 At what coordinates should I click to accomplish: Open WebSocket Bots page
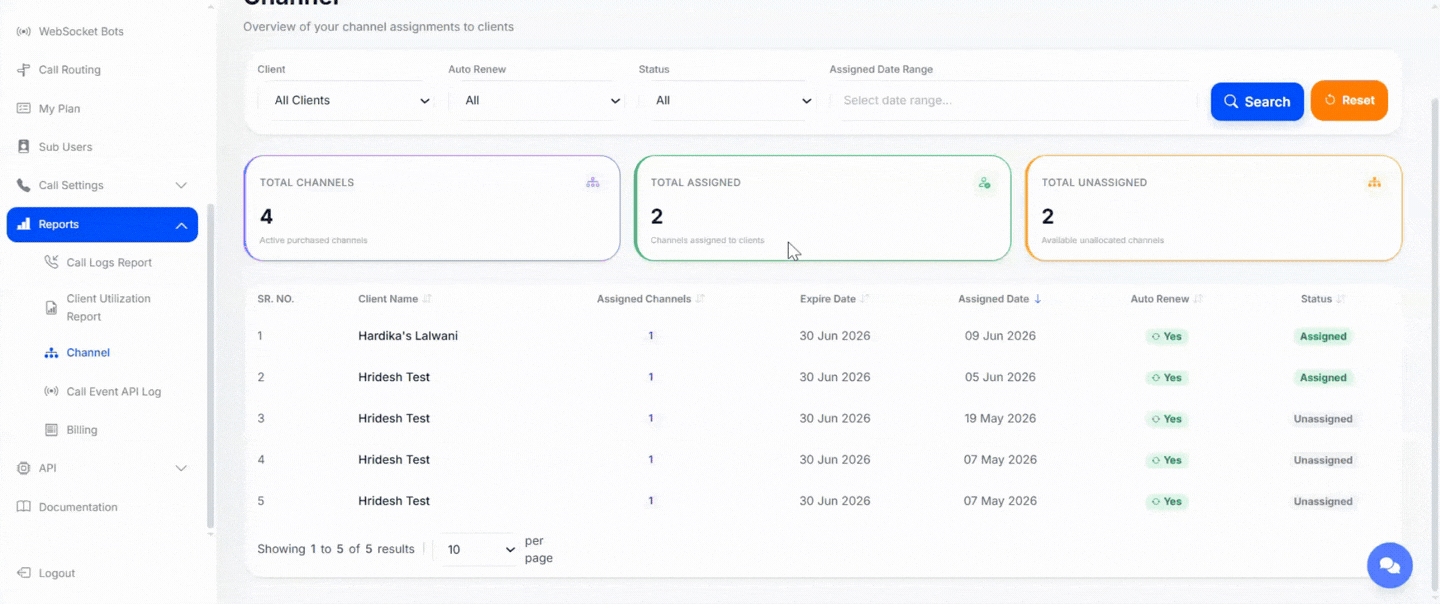(81, 32)
